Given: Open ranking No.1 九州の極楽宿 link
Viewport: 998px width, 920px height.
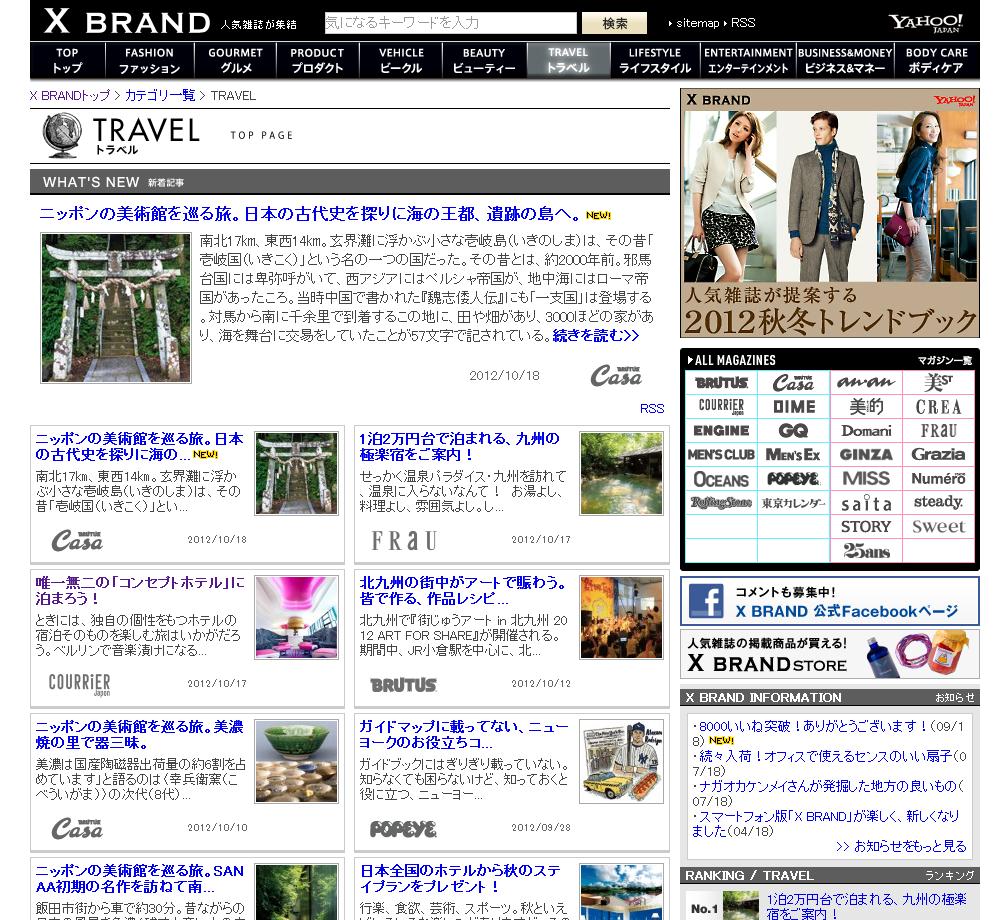Looking at the screenshot, I should pyautogui.click(x=866, y=907).
